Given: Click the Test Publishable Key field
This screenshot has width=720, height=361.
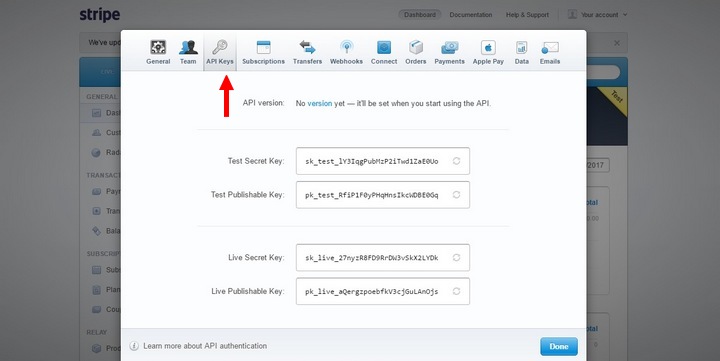Looking at the screenshot, I should 383,195.
